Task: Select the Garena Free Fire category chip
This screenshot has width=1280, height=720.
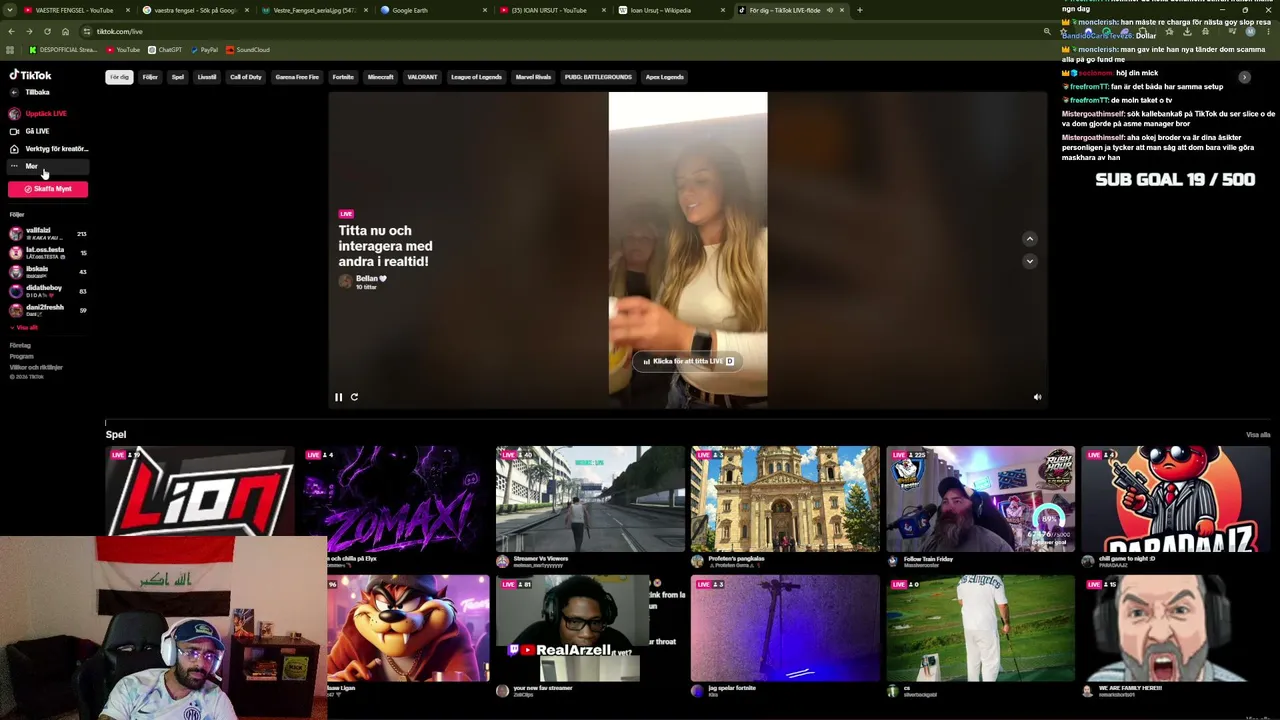Action: [x=297, y=77]
